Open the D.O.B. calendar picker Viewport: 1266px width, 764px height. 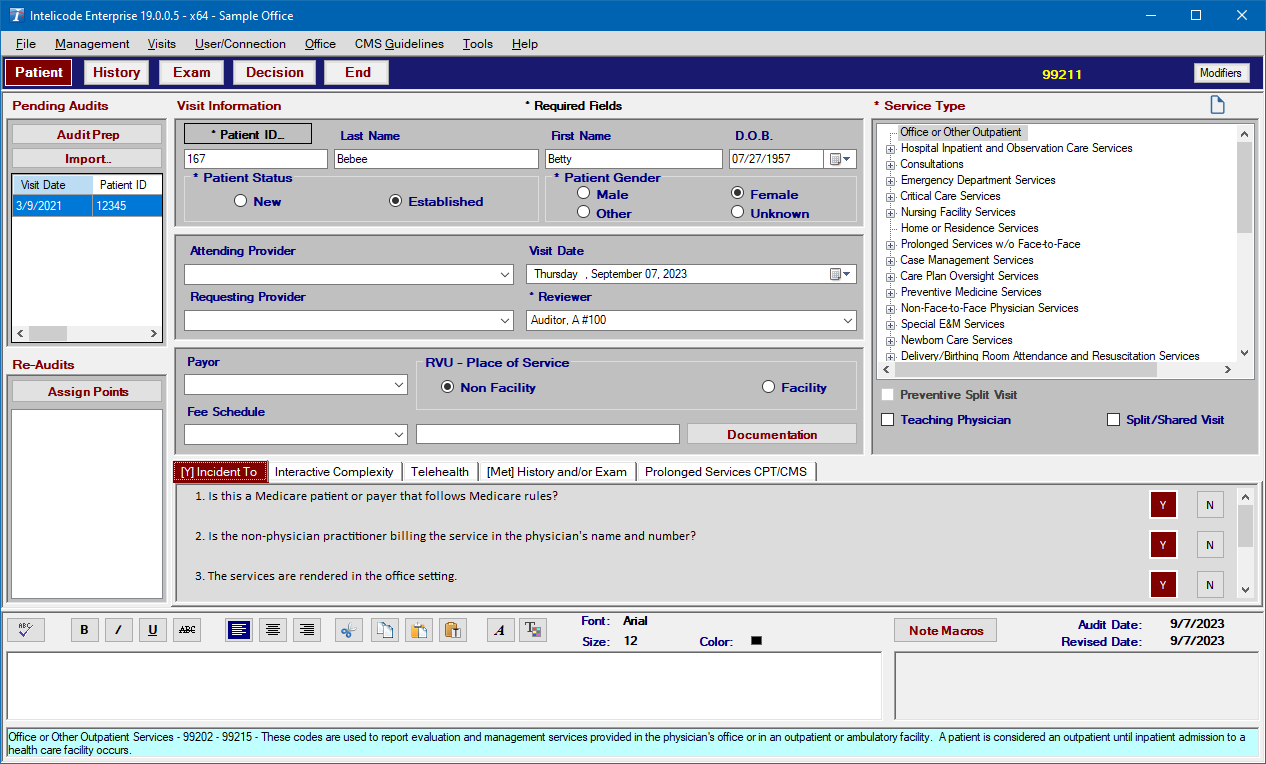click(841, 159)
